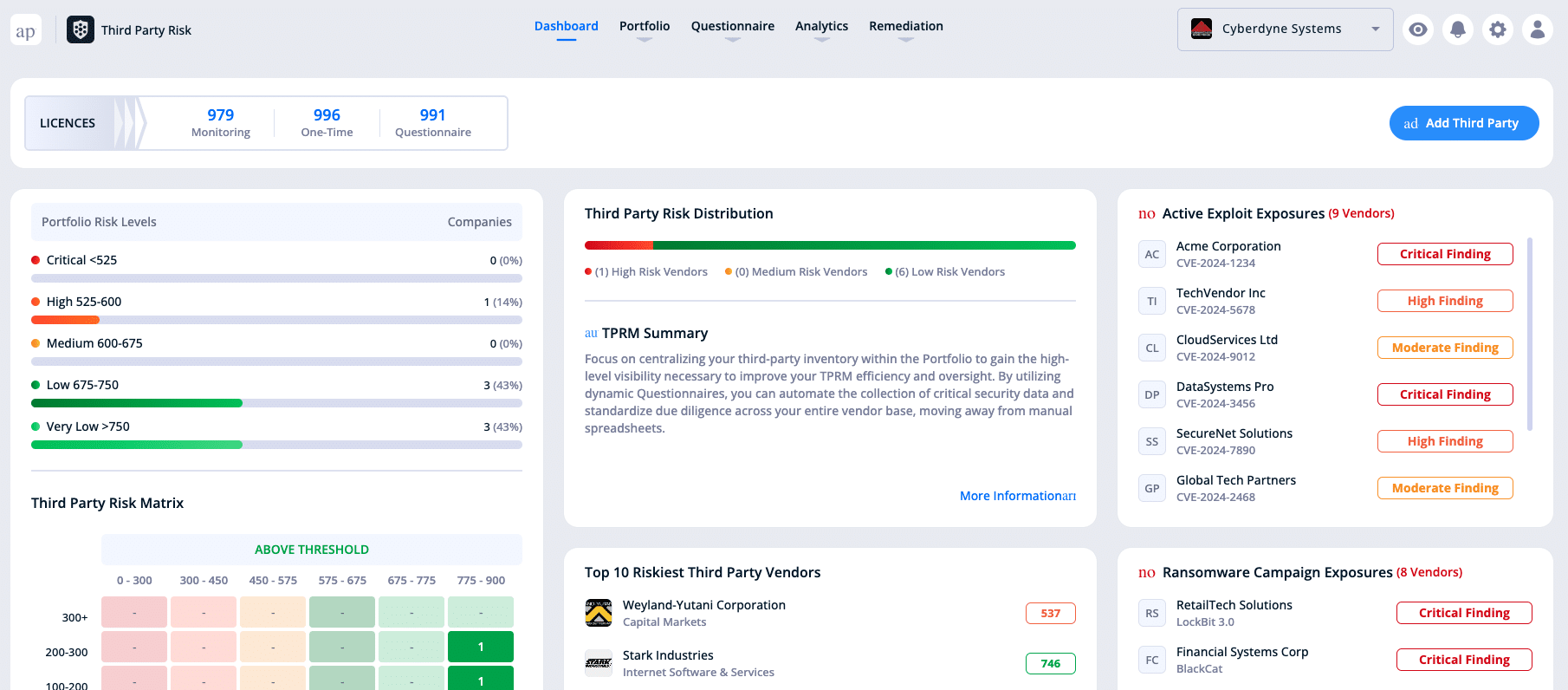Viewport: 1568px width, 690px height.
Task: Open the Analytics menu
Action: click(x=822, y=26)
